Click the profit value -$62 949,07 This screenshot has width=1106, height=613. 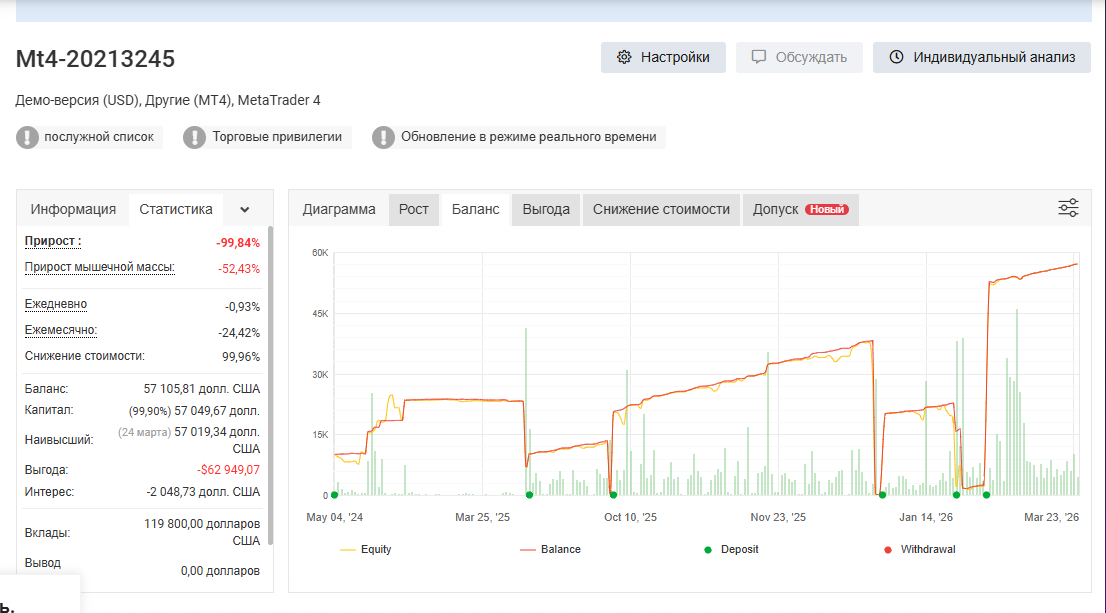coord(229,470)
